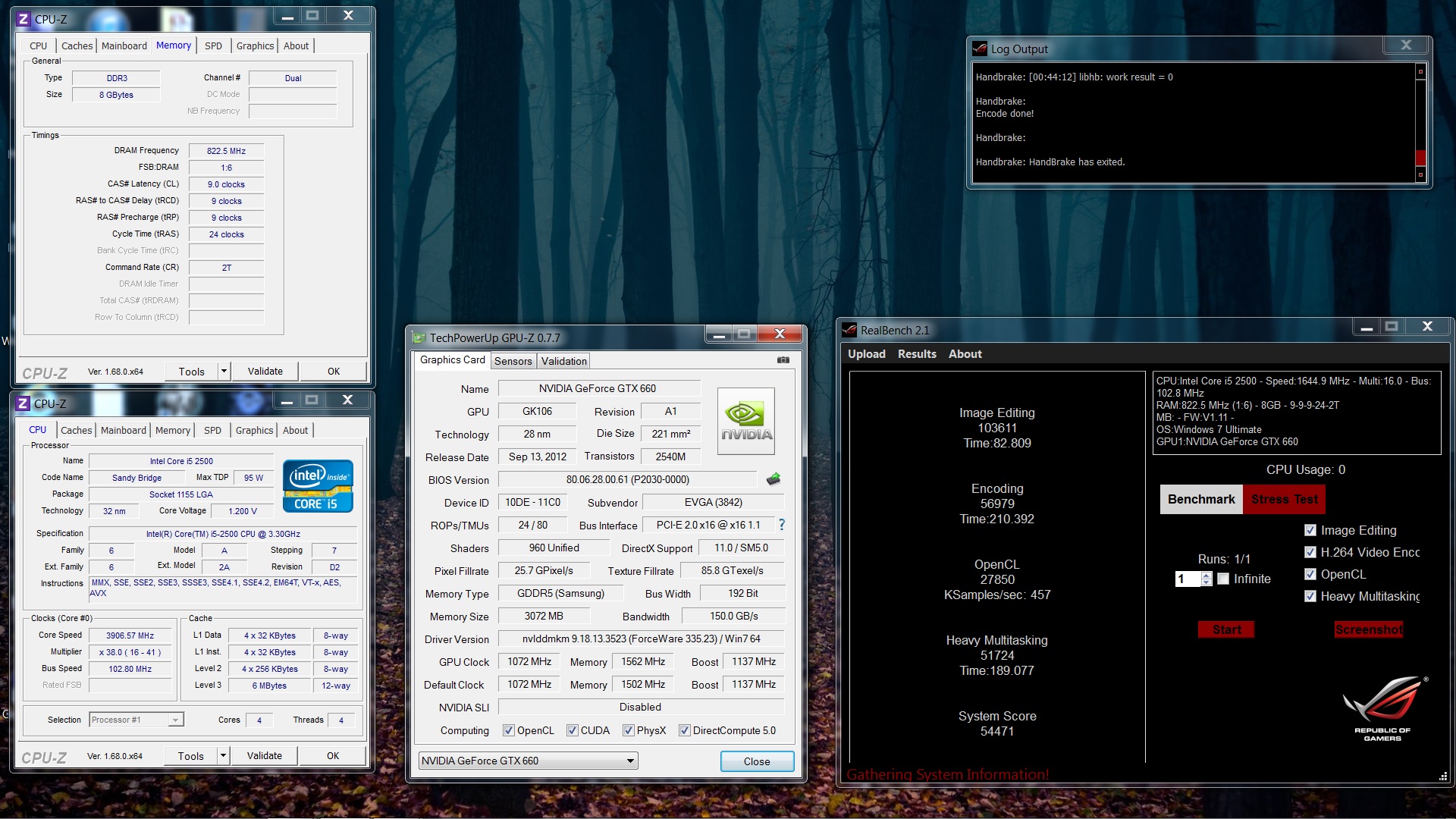Click Validate in the CPU tab window

[264, 755]
